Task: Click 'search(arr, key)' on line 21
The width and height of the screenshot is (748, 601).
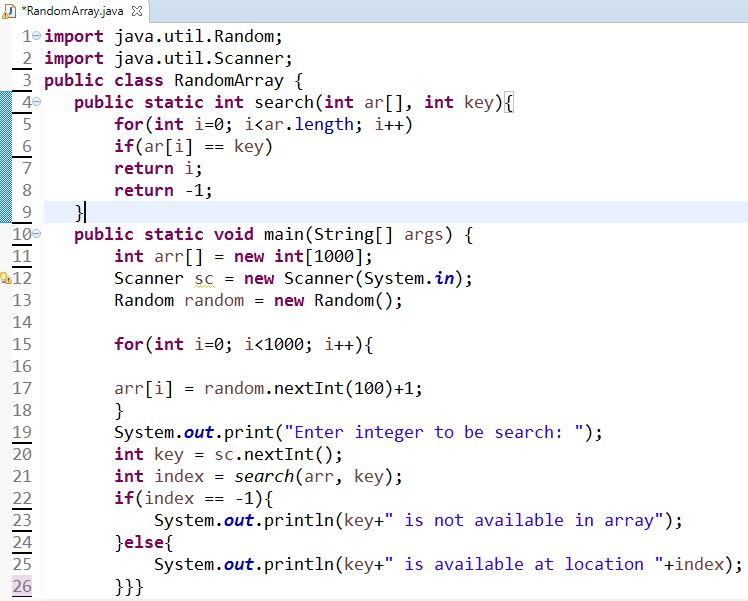Action: (x=313, y=476)
